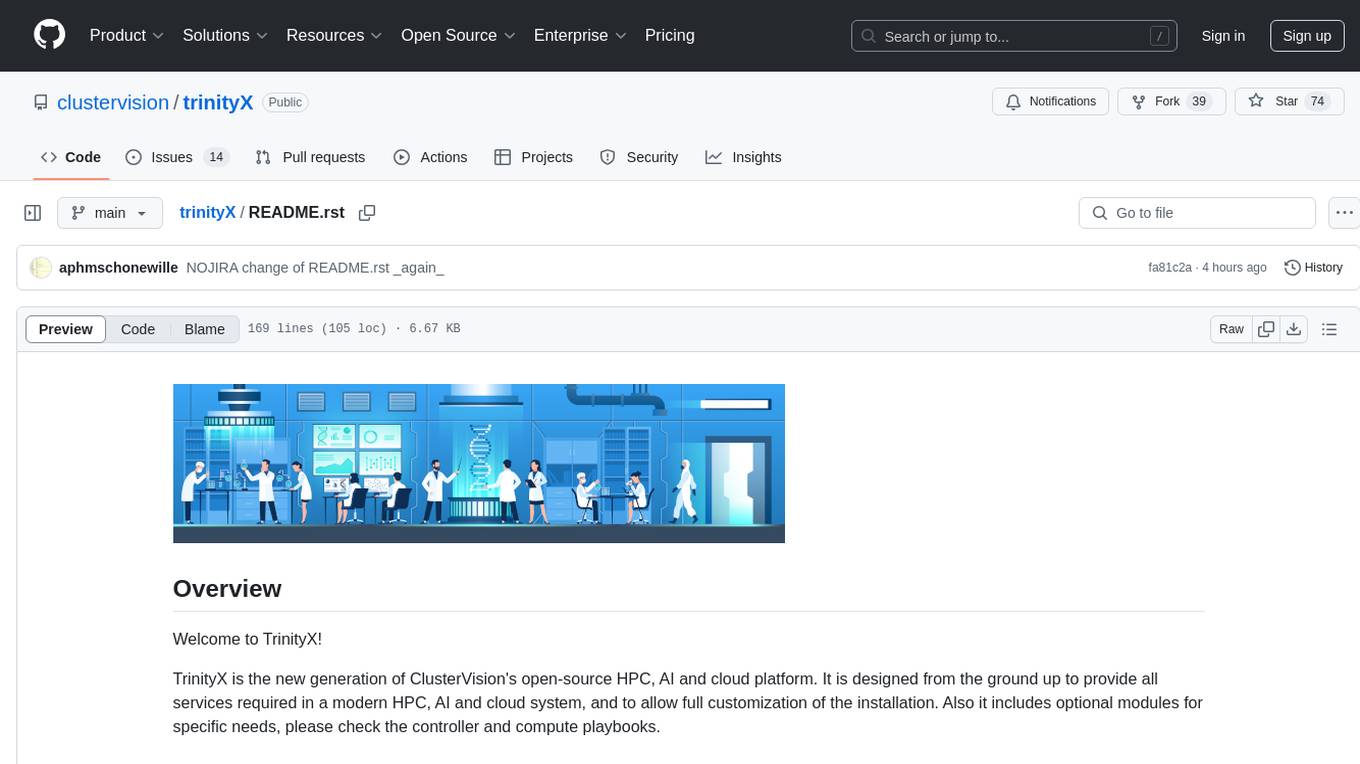1360x764 pixels.
Task: Switch to Preview view
Action: [66, 329]
